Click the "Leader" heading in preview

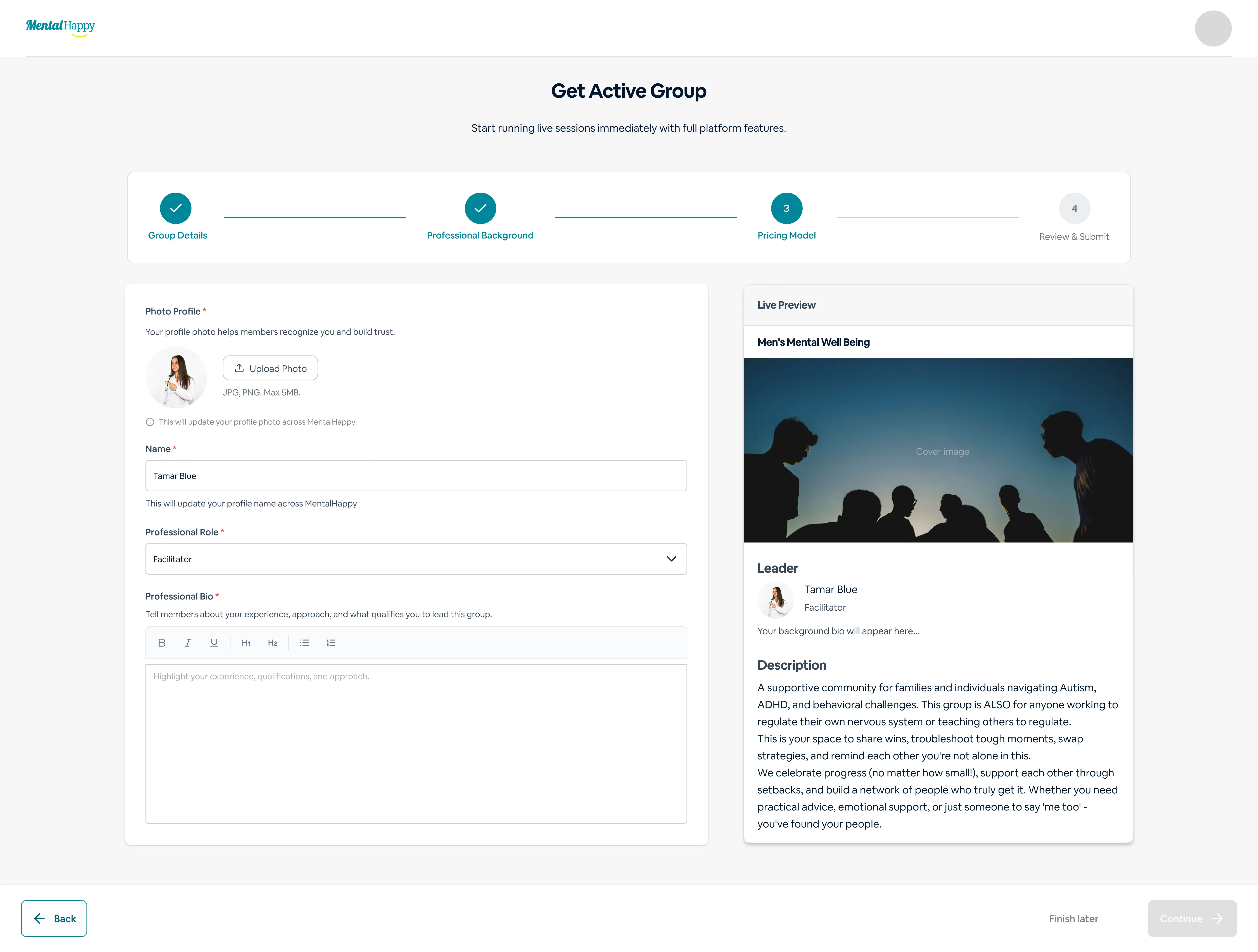click(x=778, y=568)
